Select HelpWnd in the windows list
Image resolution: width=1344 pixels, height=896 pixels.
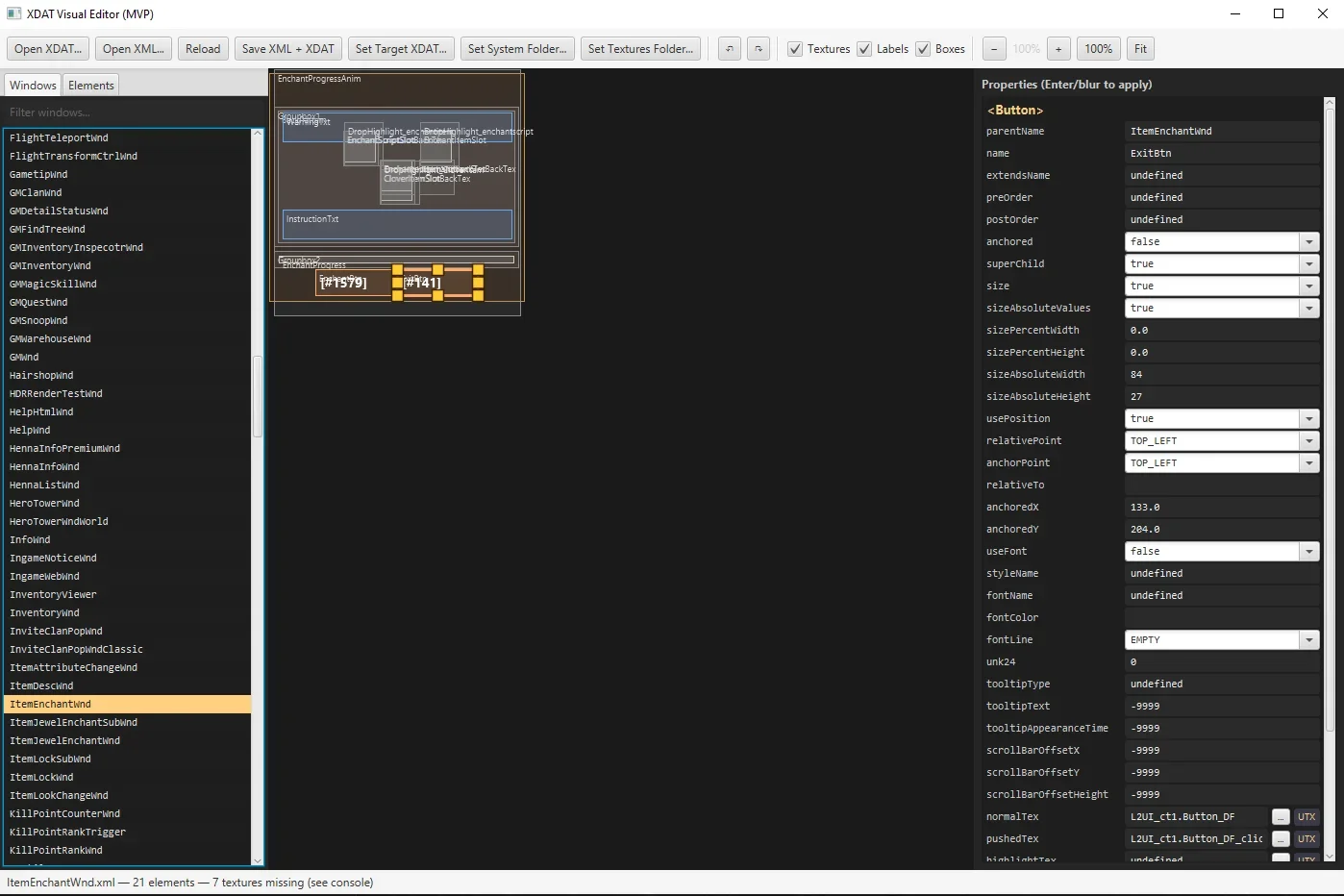pyautogui.click(x=128, y=431)
